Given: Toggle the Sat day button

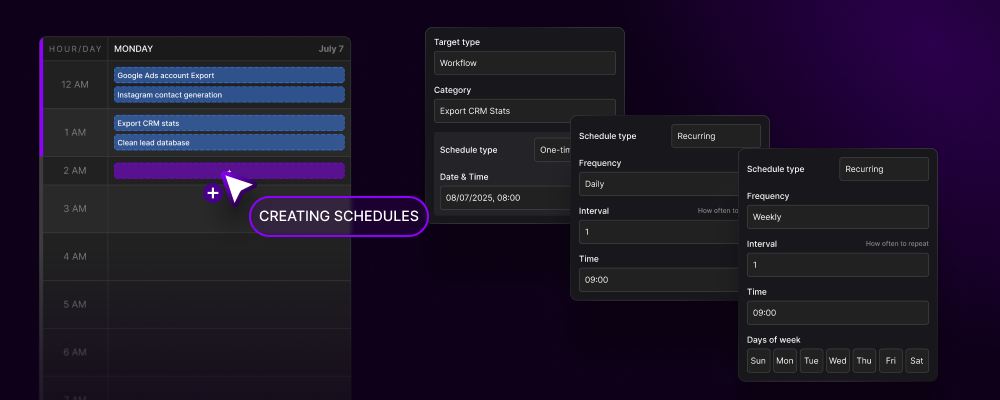Looking at the screenshot, I should click(x=917, y=360).
